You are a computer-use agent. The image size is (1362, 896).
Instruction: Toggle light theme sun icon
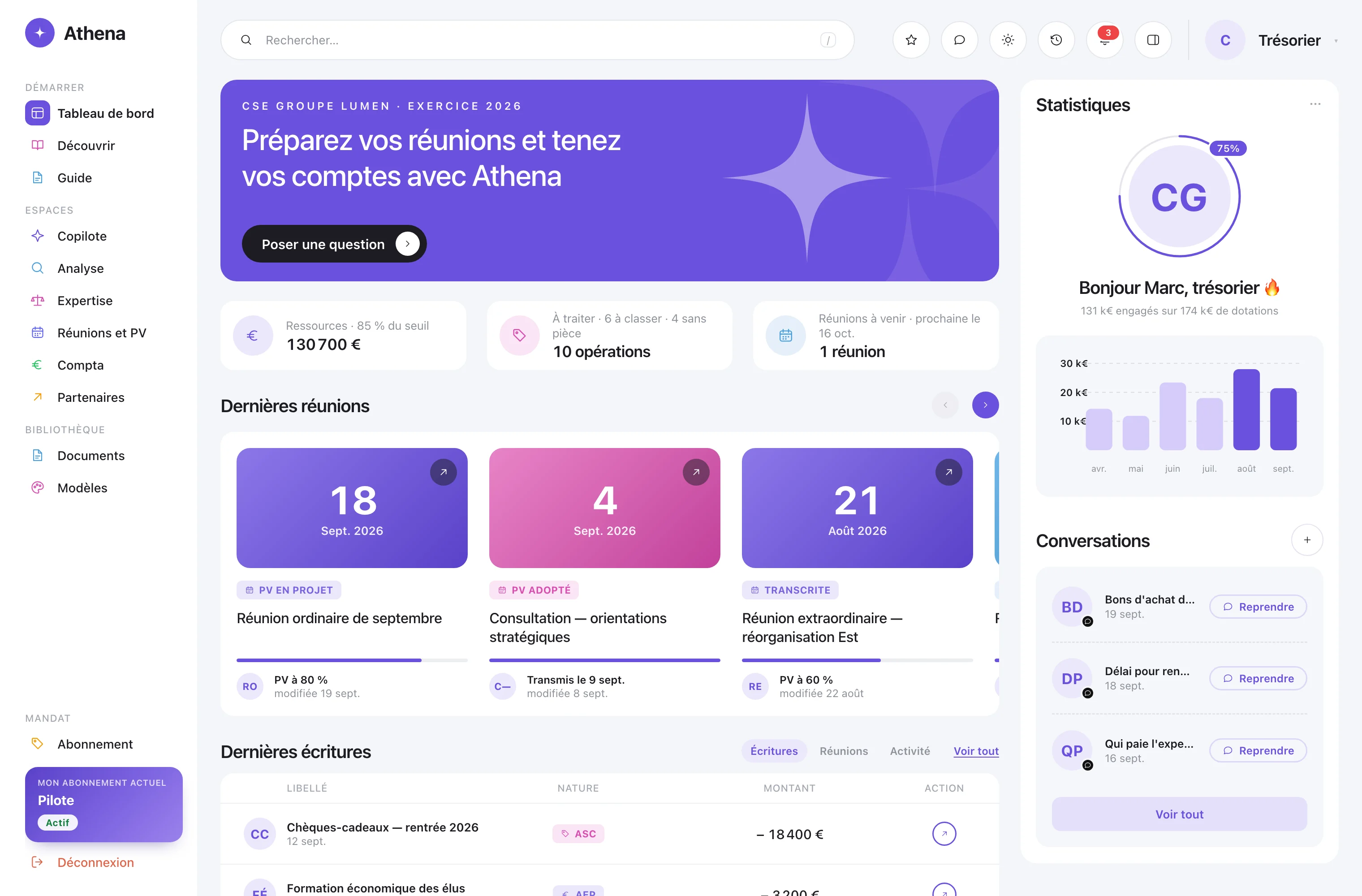tap(1008, 40)
